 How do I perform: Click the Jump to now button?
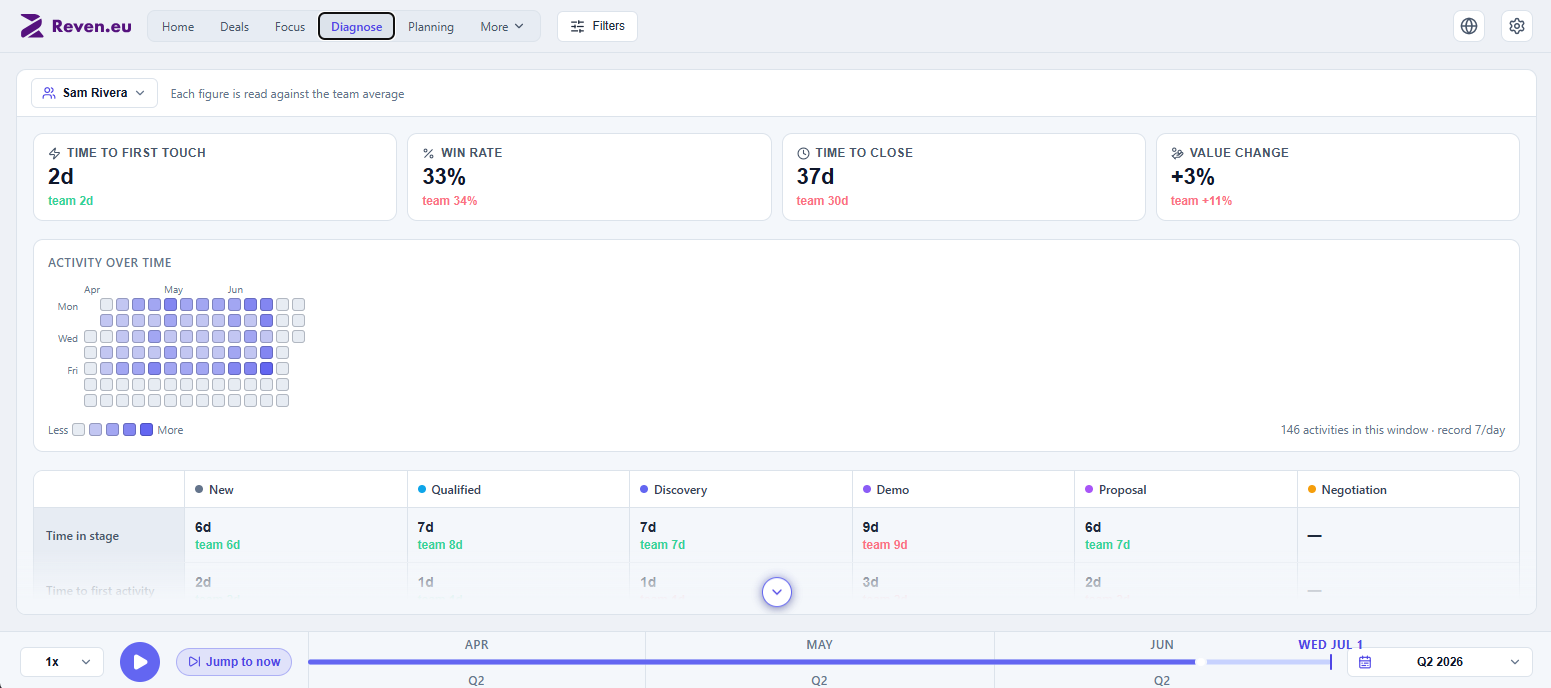tap(234, 662)
